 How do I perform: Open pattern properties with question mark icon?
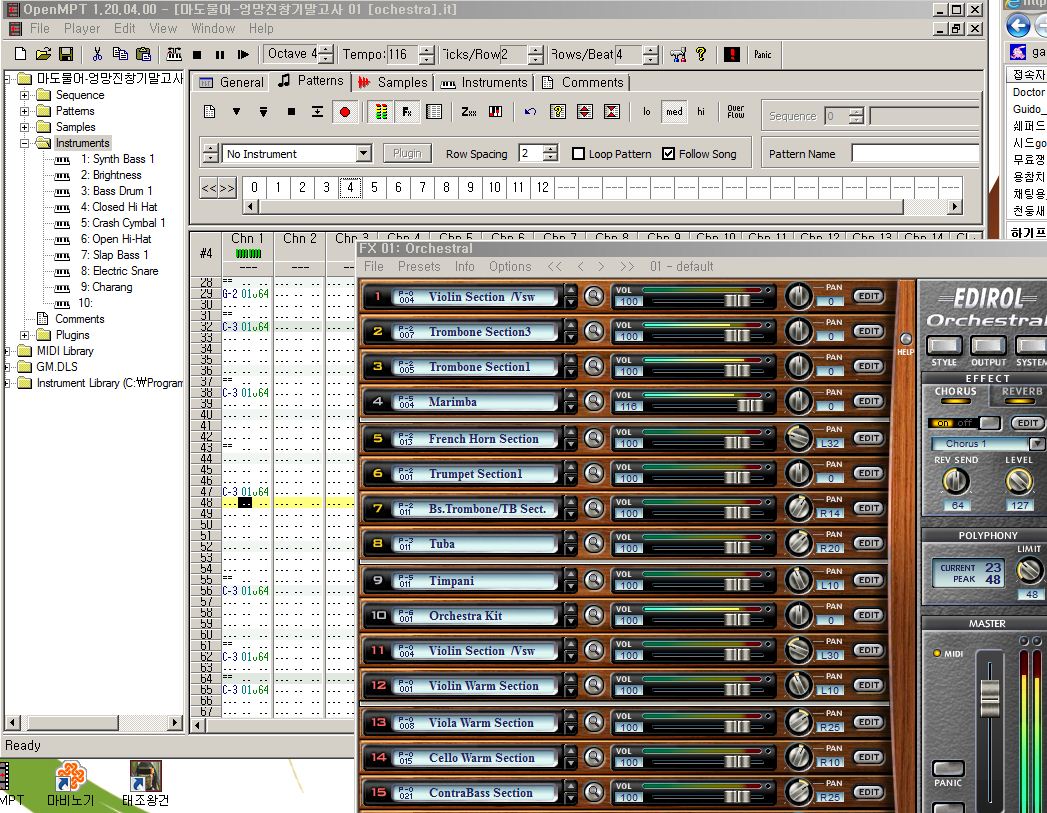pyautogui.click(x=558, y=111)
